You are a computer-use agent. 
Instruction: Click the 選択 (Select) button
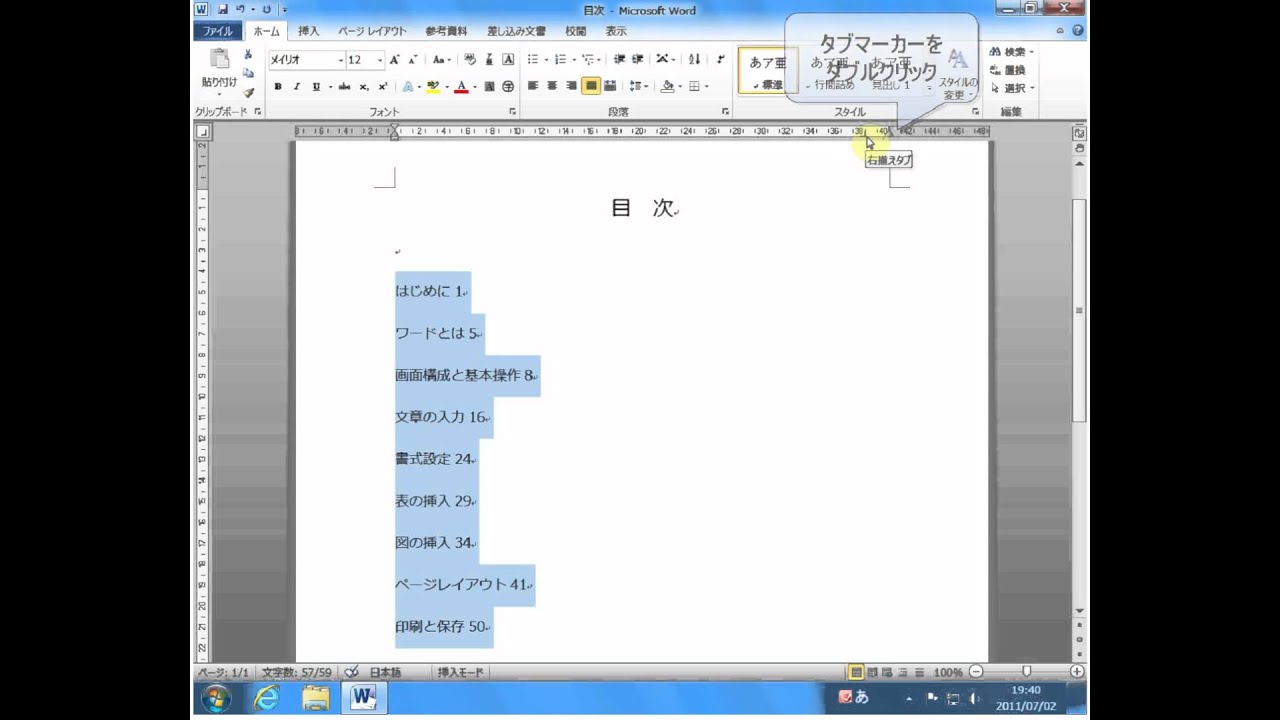1012,88
